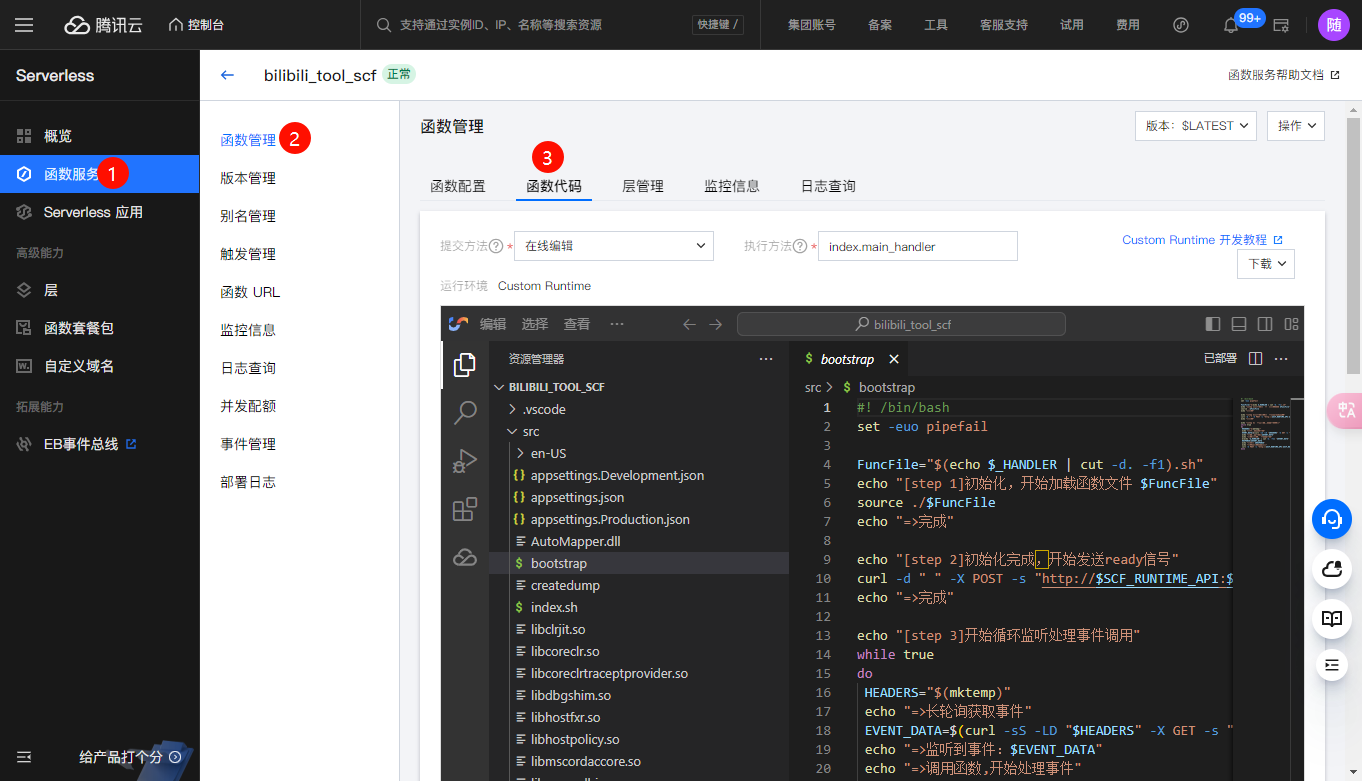Click the floating customer service headset icon
This screenshot has width=1362, height=781.
pos(1331,519)
